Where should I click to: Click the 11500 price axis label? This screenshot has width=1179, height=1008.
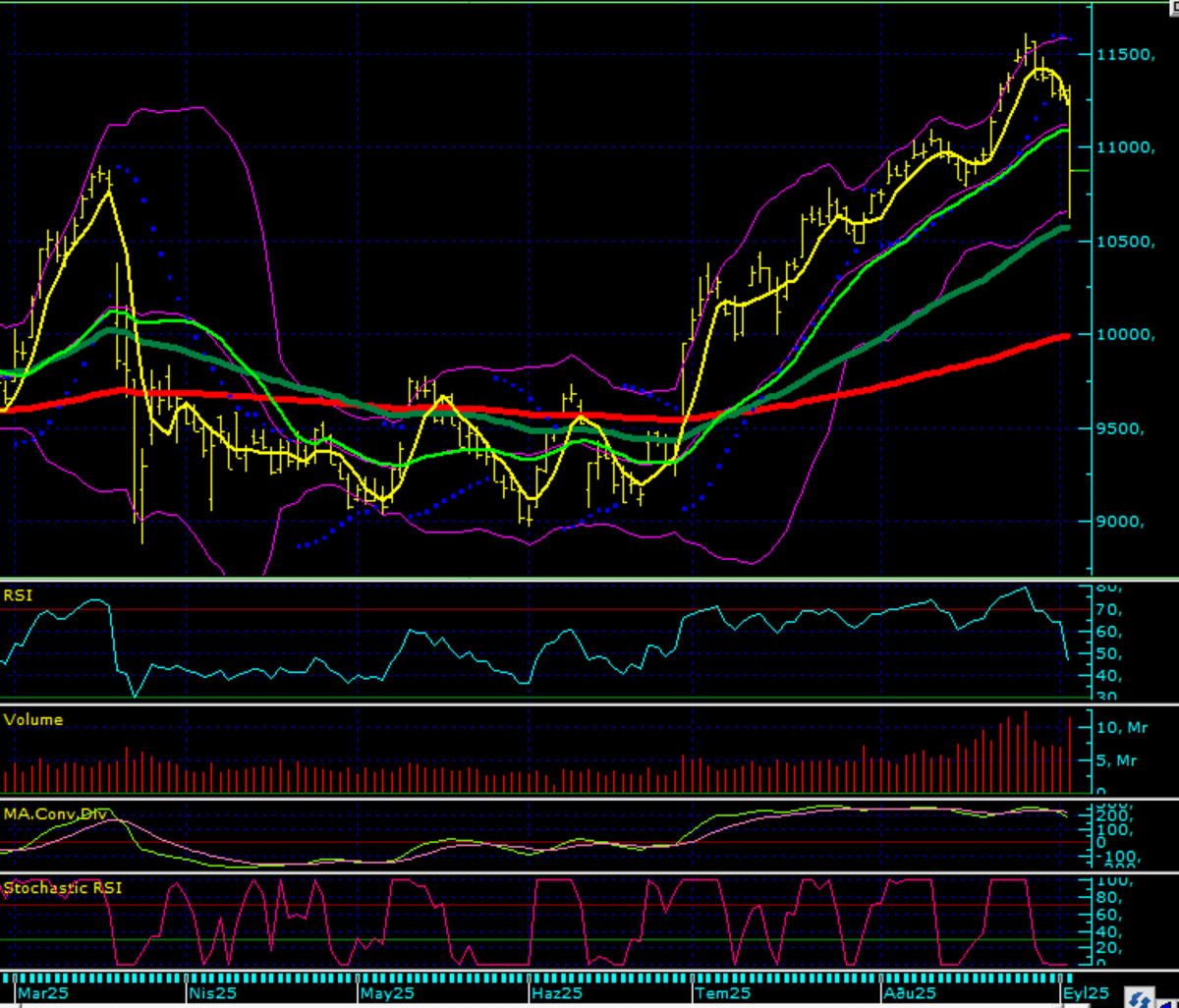coord(1127,53)
